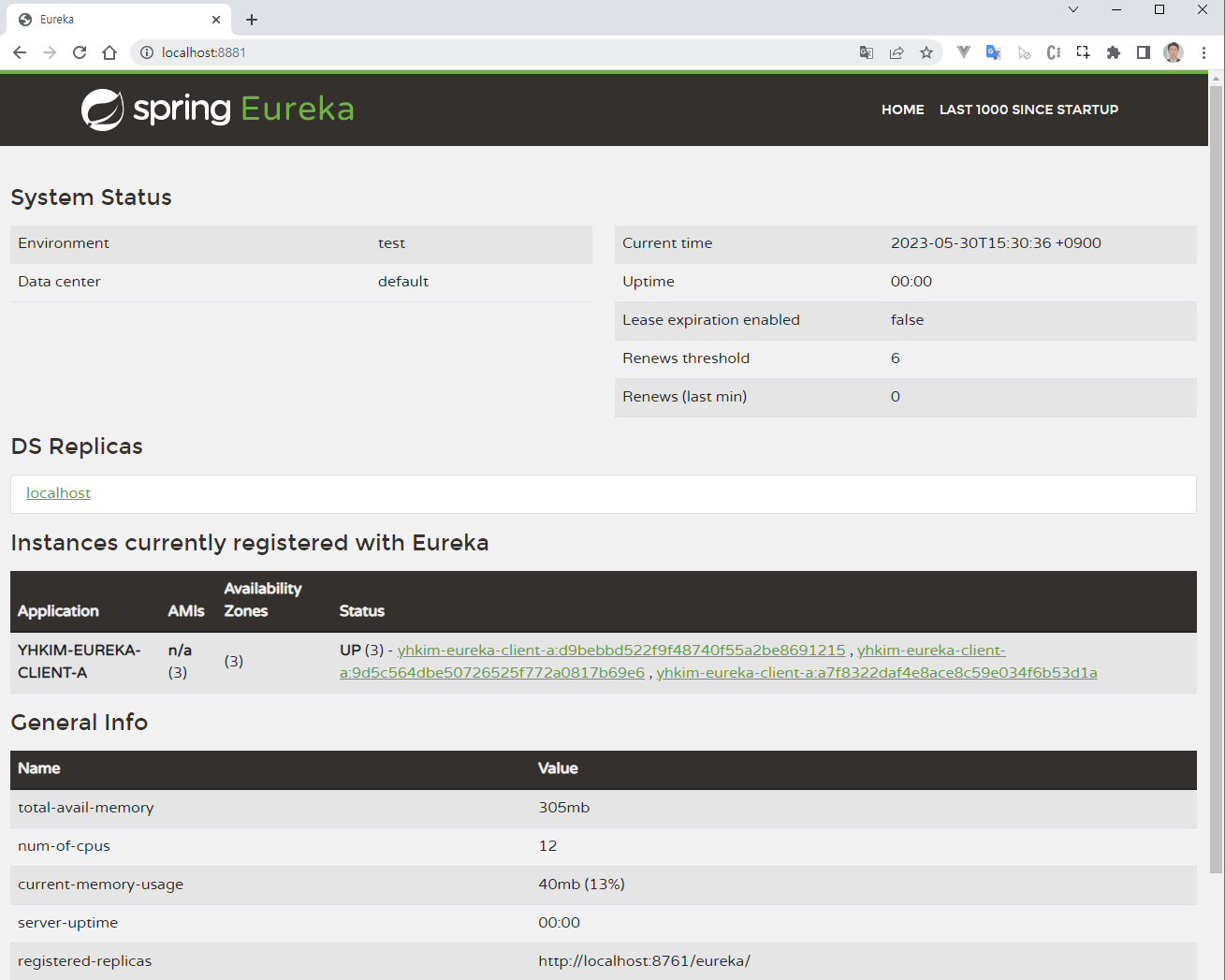Viewport: 1225px width, 980px height.
Task: Select the Eureka browser tab
Action: click(x=119, y=20)
